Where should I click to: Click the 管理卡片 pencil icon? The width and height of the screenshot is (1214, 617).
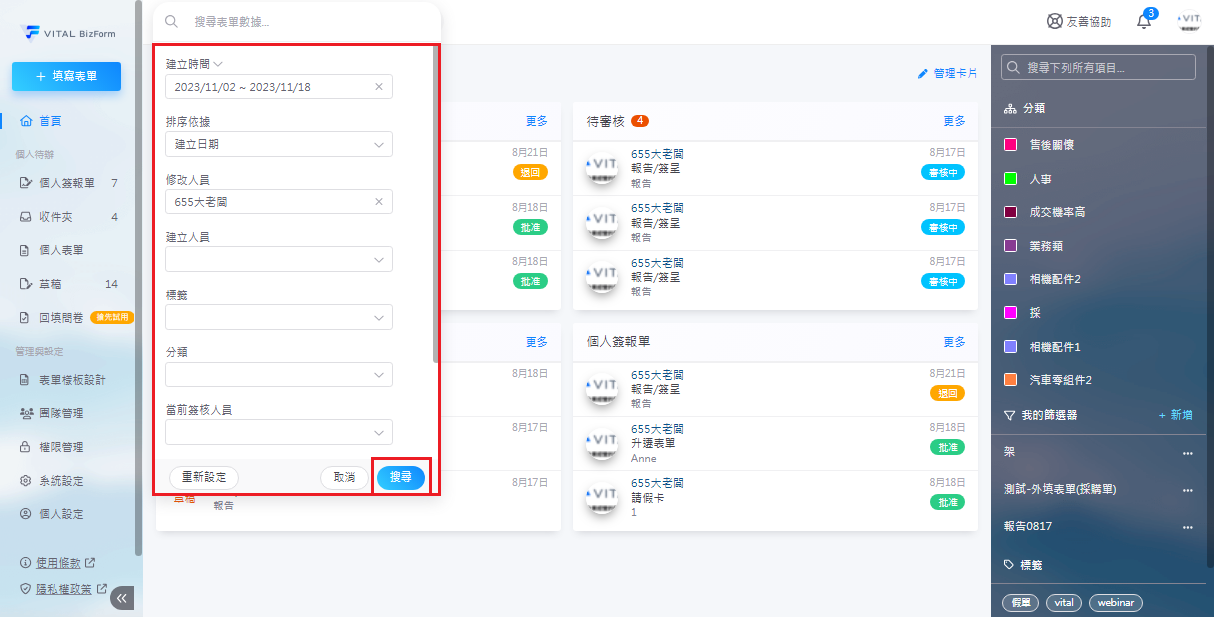pos(923,74)
